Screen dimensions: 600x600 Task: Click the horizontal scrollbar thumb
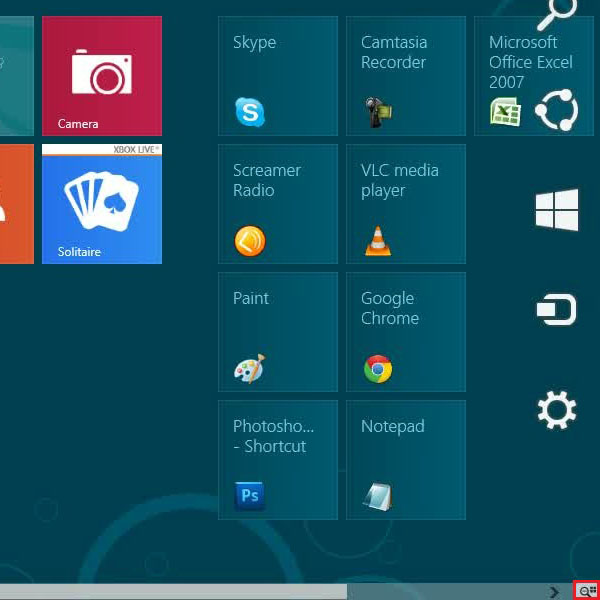[173, 592]
